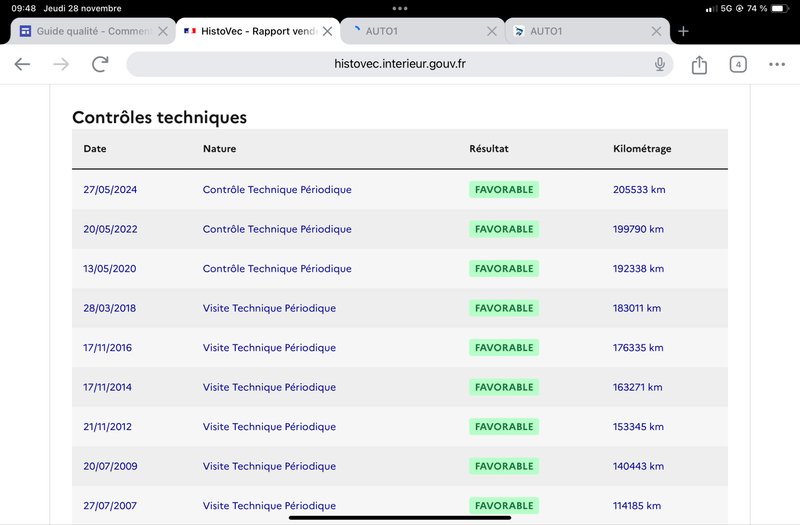Image resolution: width=800 pixels, height=525 pixels.
Task: Select the Contrôles techniques heading
Action: tap(159, 117)
